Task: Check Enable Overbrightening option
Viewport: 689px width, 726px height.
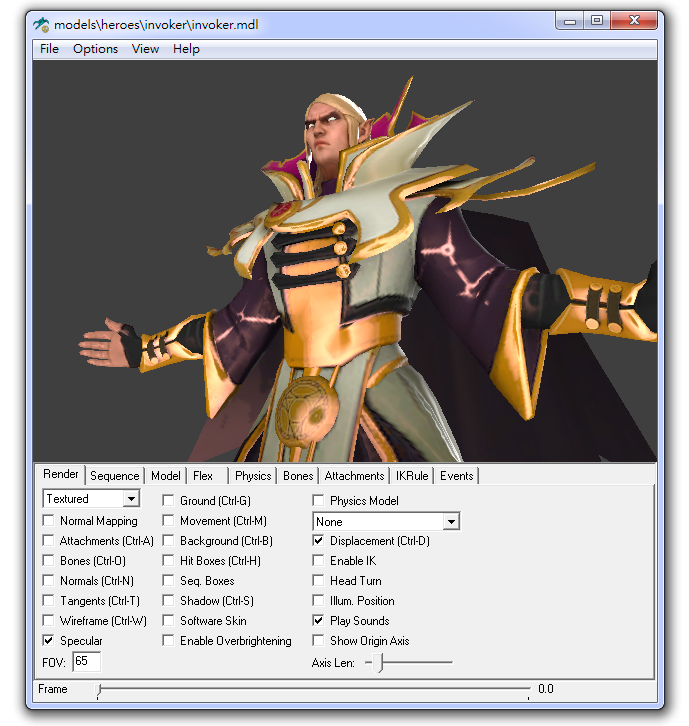Action: (x=168, y=640)
